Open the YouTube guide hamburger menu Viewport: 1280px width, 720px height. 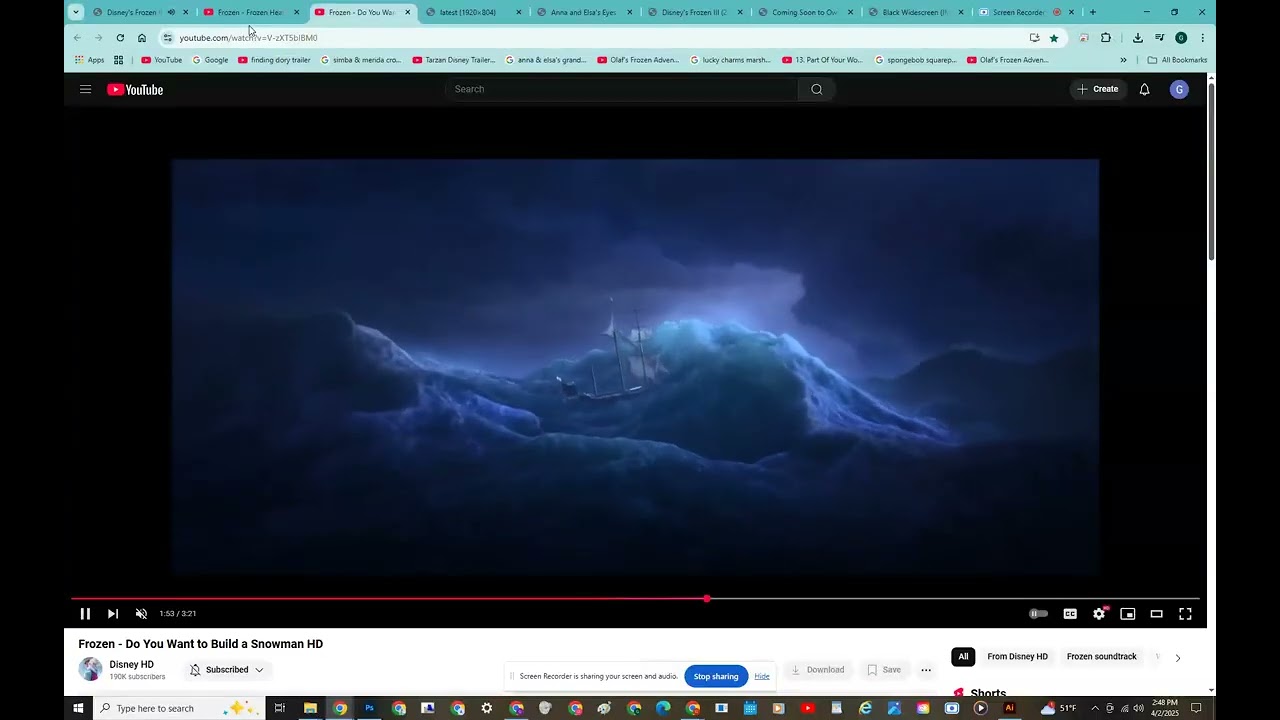85,89
